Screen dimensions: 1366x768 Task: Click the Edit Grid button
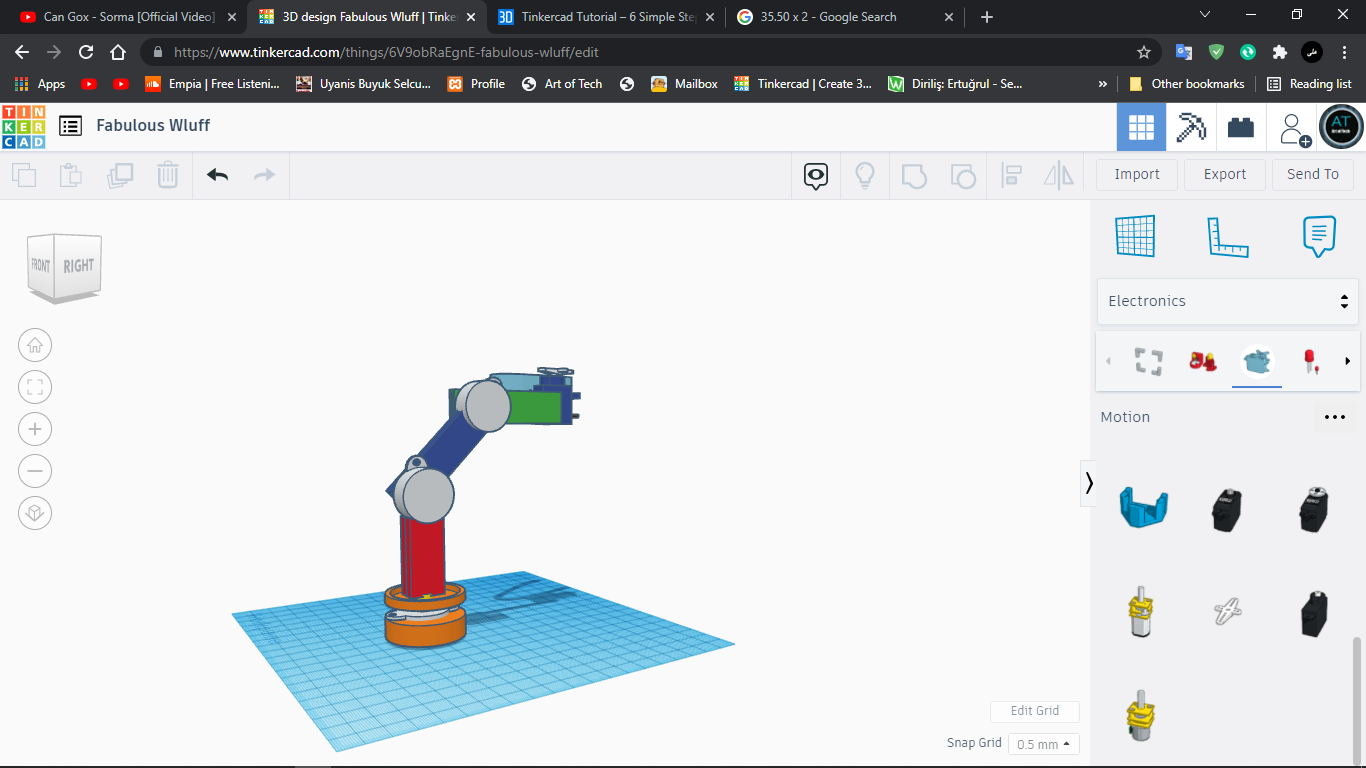tap(1034, 711)
